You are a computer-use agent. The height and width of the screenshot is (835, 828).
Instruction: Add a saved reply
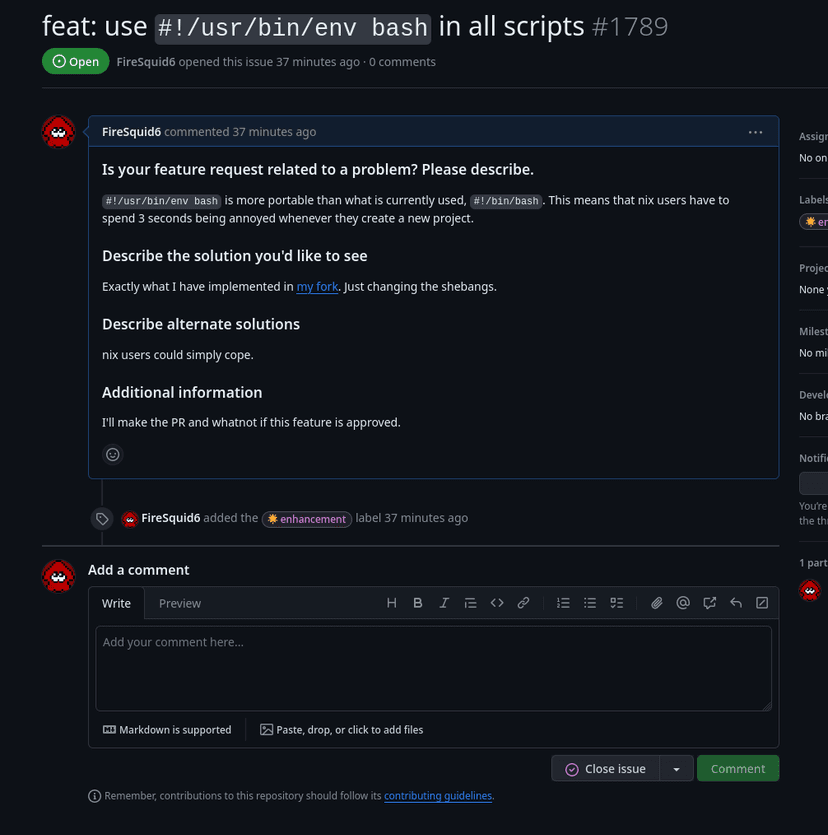pyautogui.click(x=735, y=603)
